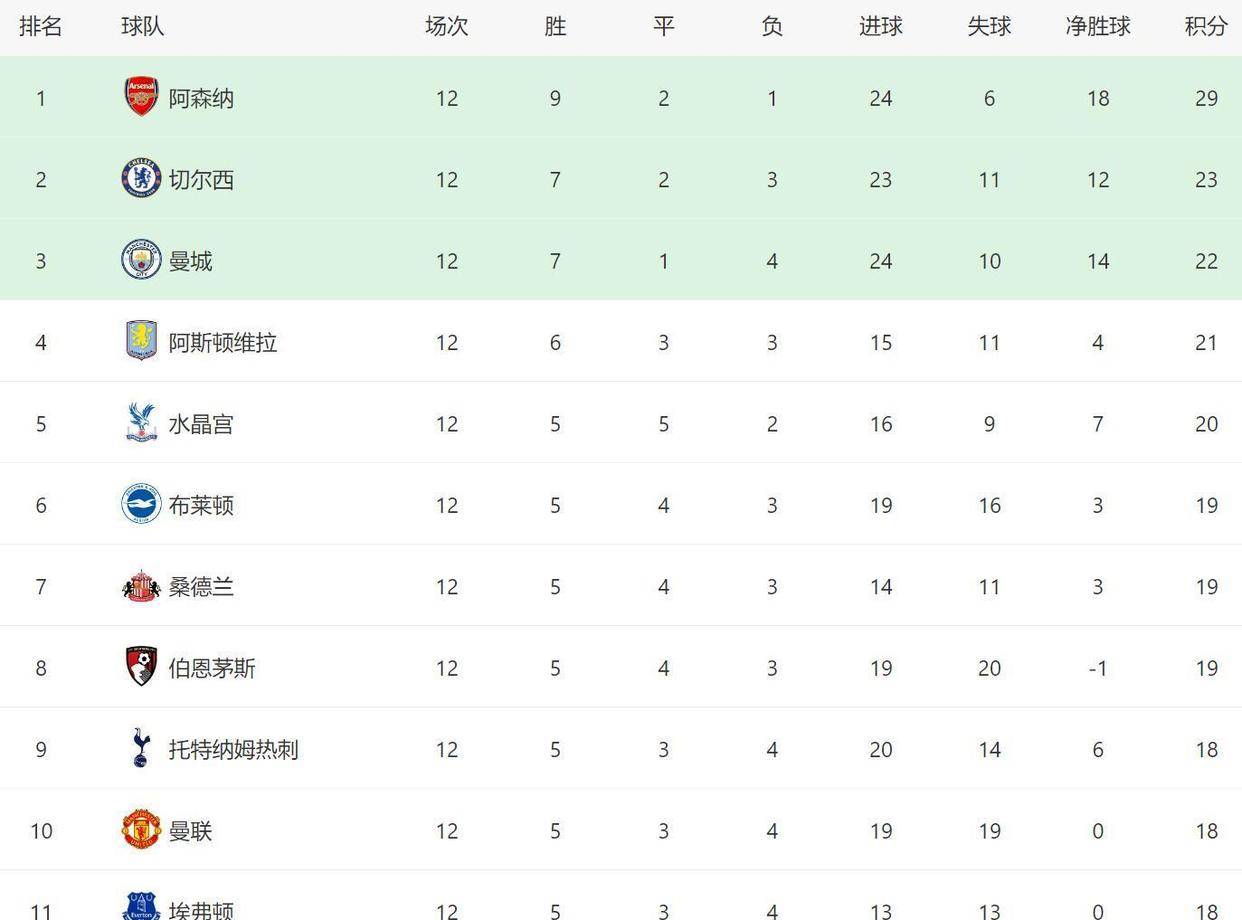Click the 进球 column header

pyautogui.click(x=881, y=27)
